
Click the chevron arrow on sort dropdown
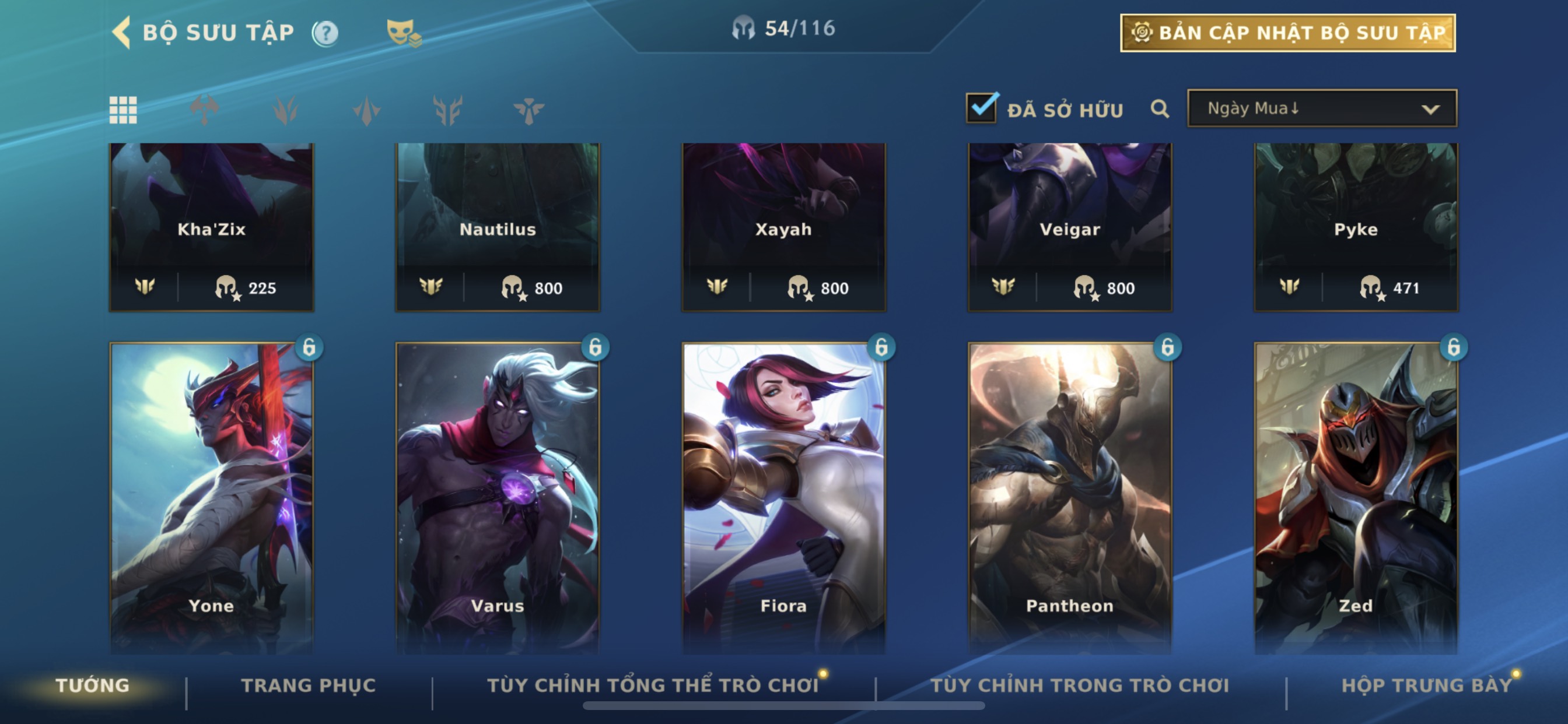click(1430, 110)
